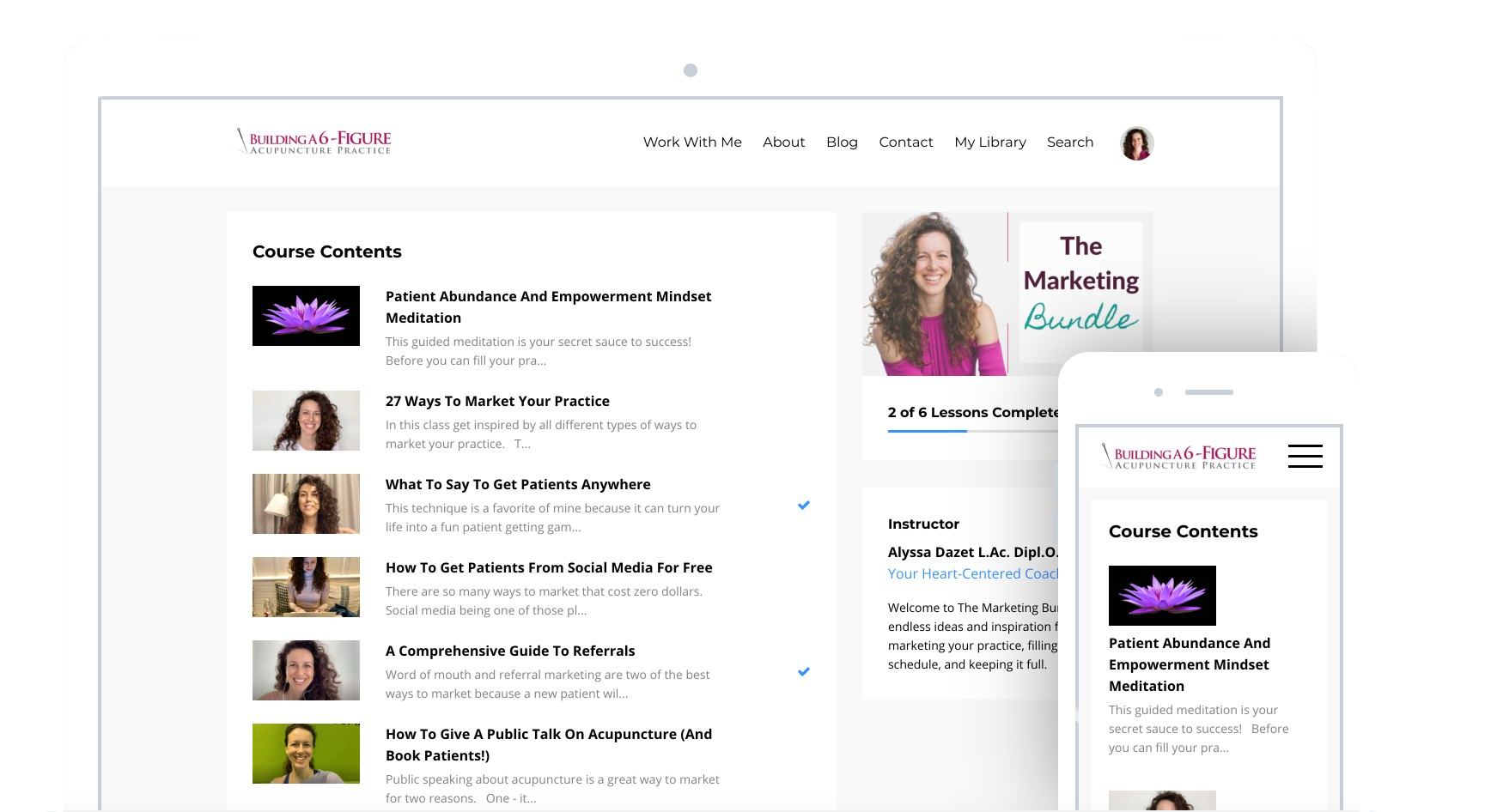This screenshot has height=812, width=1491.
Task: Open the Blog page
Action: [x=842, y=142]
